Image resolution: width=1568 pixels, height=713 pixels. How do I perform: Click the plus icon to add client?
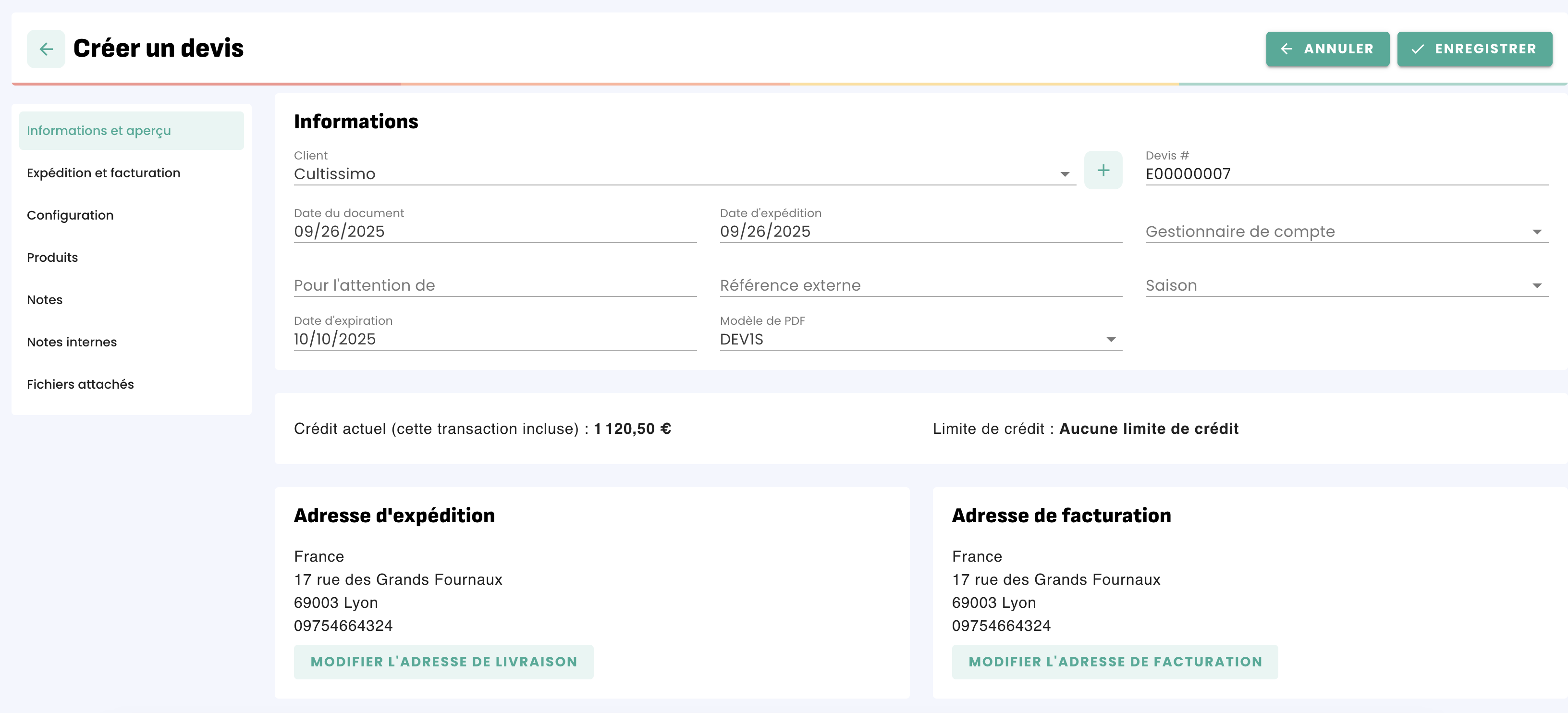pyautogui.click(x=1103, y=171)
